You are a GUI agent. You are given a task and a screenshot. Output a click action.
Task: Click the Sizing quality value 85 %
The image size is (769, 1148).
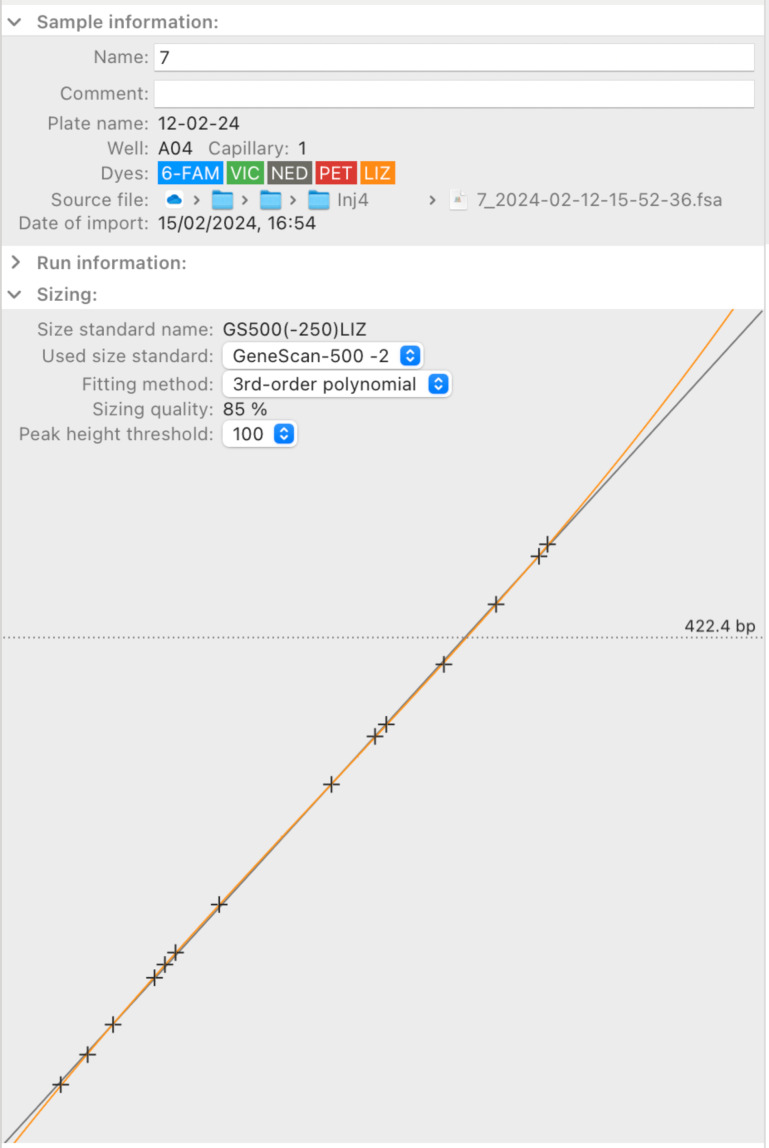(x=245, y=409)
